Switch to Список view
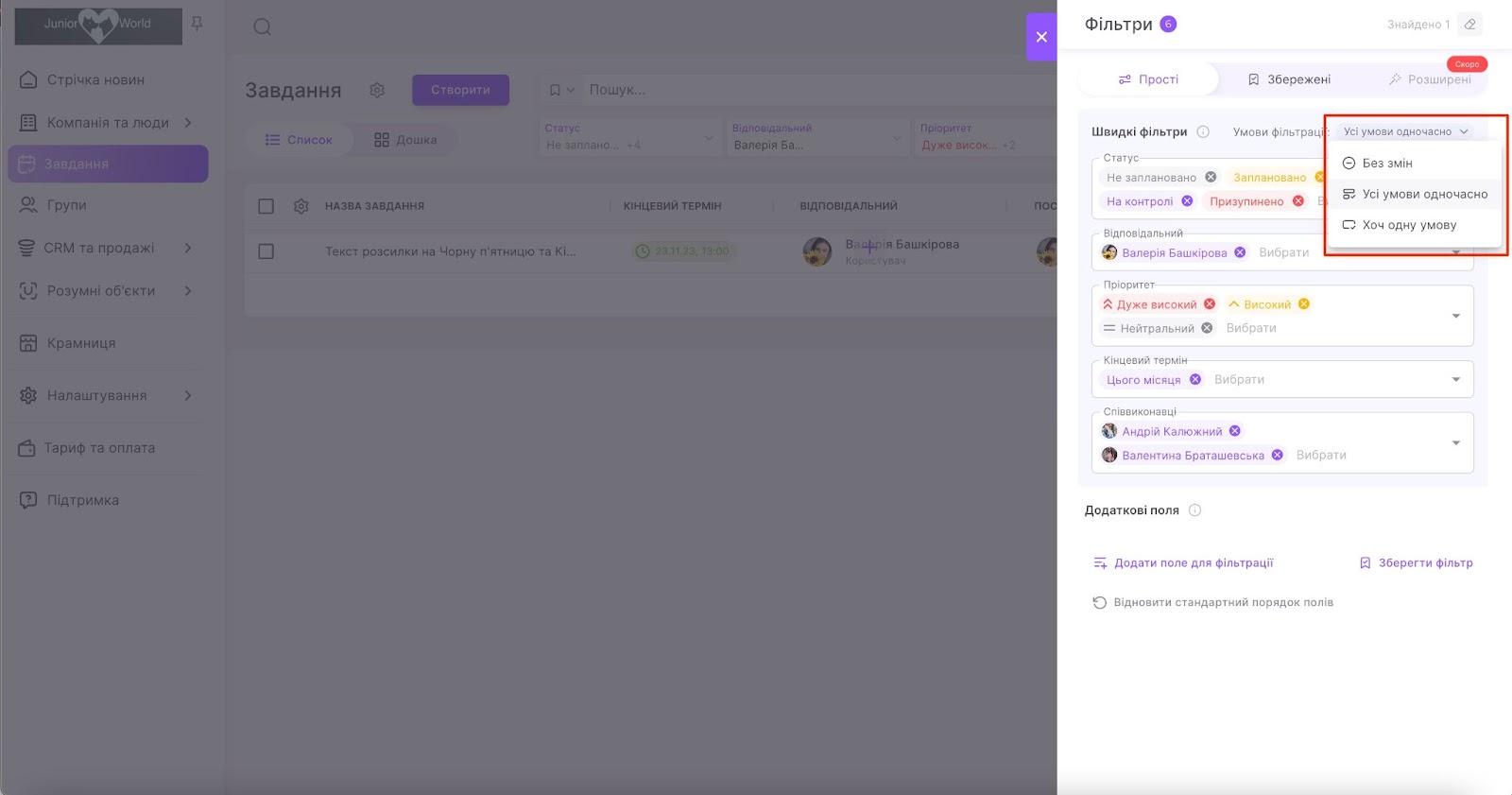1512x795 pixels. pyautogui.click(x=299, y=140)
